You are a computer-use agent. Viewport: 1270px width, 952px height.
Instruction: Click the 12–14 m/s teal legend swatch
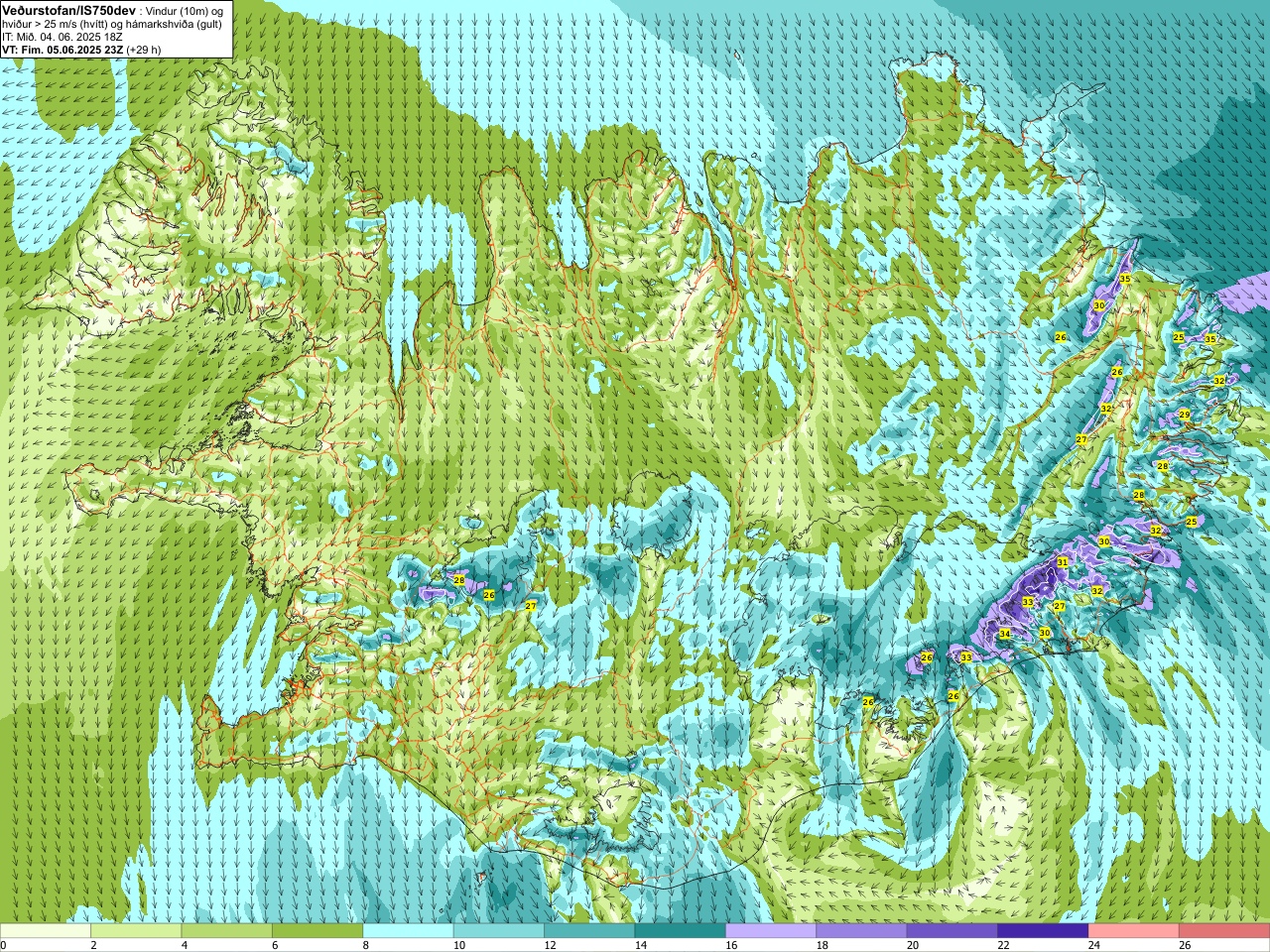click(x=589, y=931)
